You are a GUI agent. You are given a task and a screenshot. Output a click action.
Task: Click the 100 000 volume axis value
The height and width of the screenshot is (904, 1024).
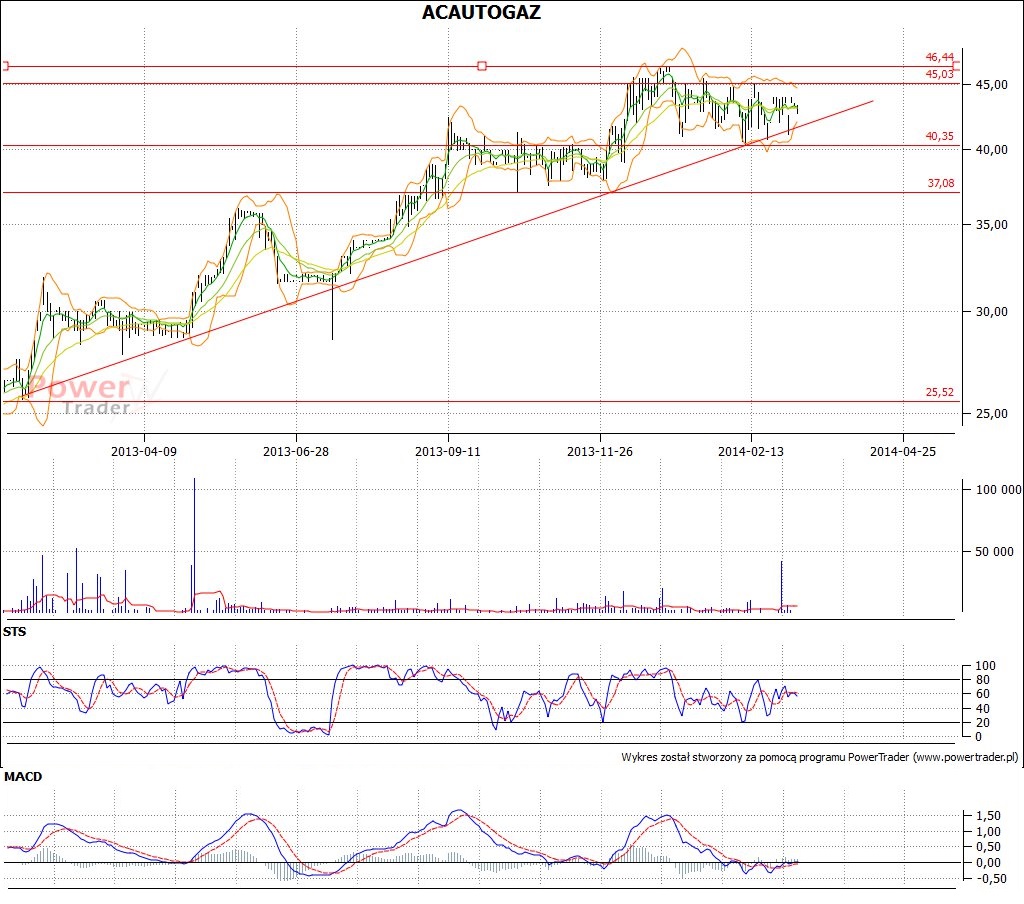pyautogui.click(x=999, y=490)
